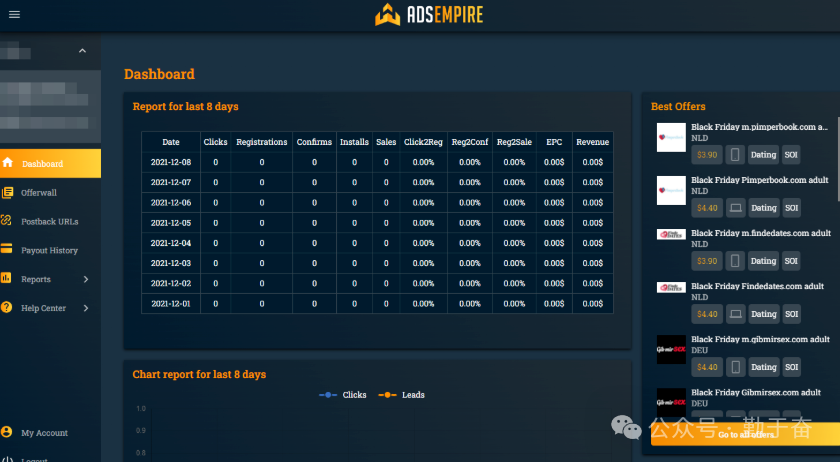This screenshot has width=840, height=462.
Task: Click the Confirms column header
Action: [x=314, y=142]
